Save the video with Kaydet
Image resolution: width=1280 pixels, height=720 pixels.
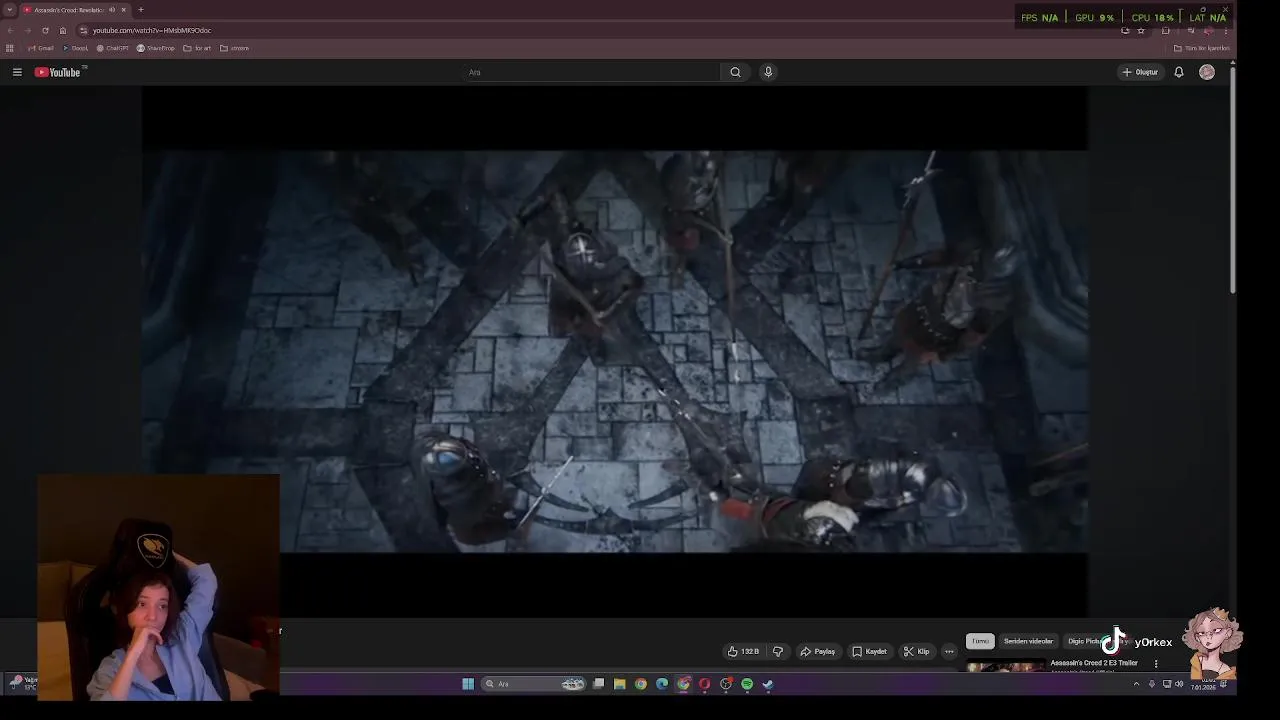coord(869,651)
